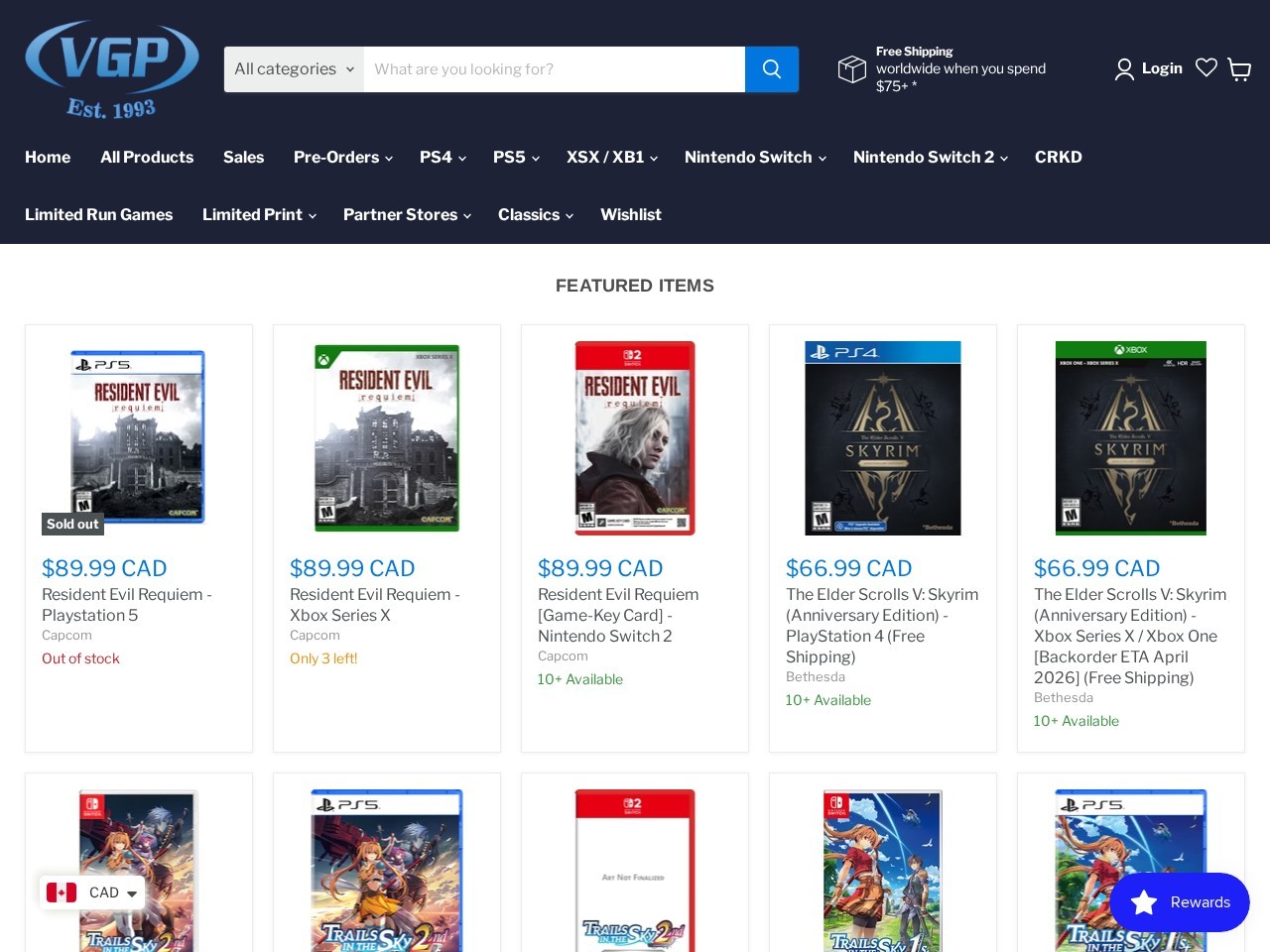
Task: Click the wishlist heart icon
Action: click(x=1206, y=67)
